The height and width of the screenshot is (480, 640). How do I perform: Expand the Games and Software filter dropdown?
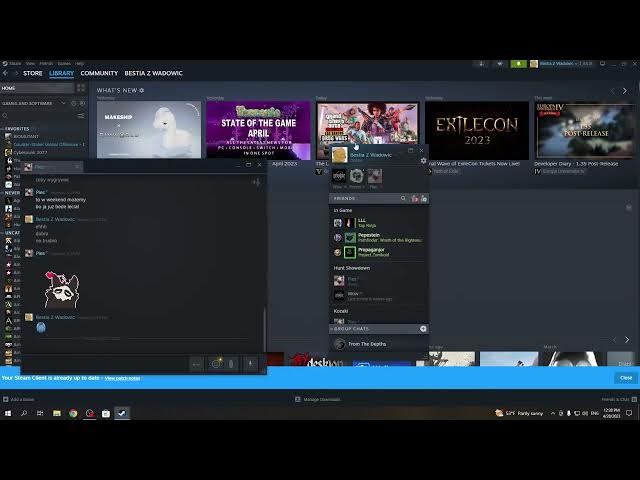pos(33,104)
